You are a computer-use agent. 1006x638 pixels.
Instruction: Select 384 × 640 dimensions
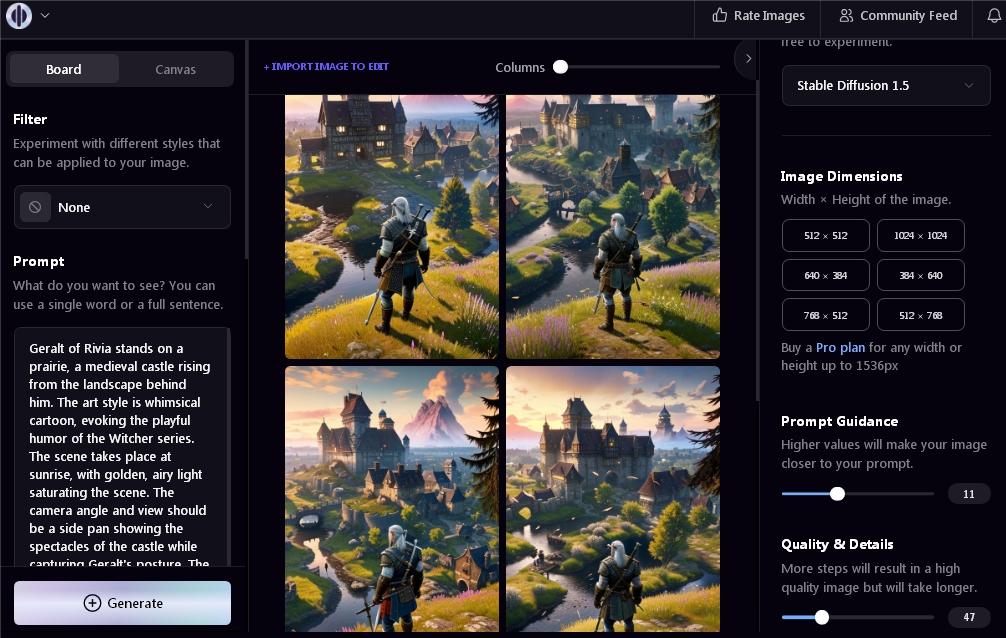921,275
